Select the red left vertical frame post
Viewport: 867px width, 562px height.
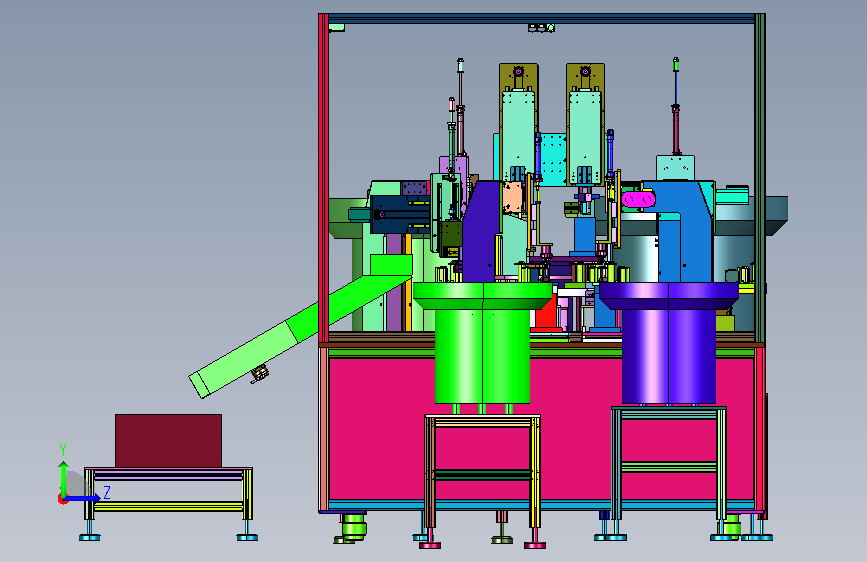(x=323, y=177)
